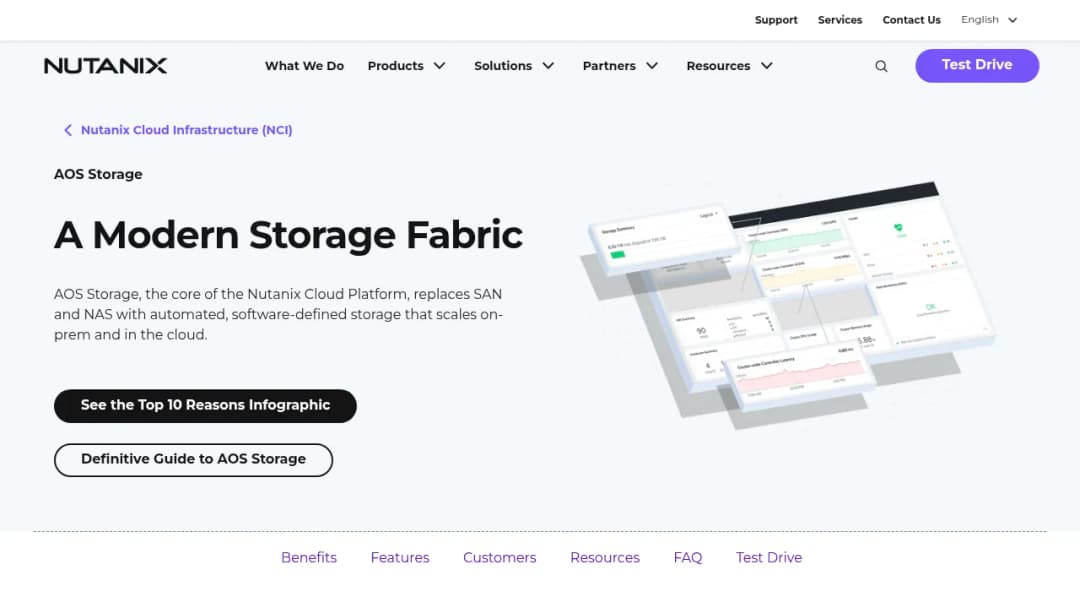Open What We Do menu item

pyautogui.click(x=304, y=66)
